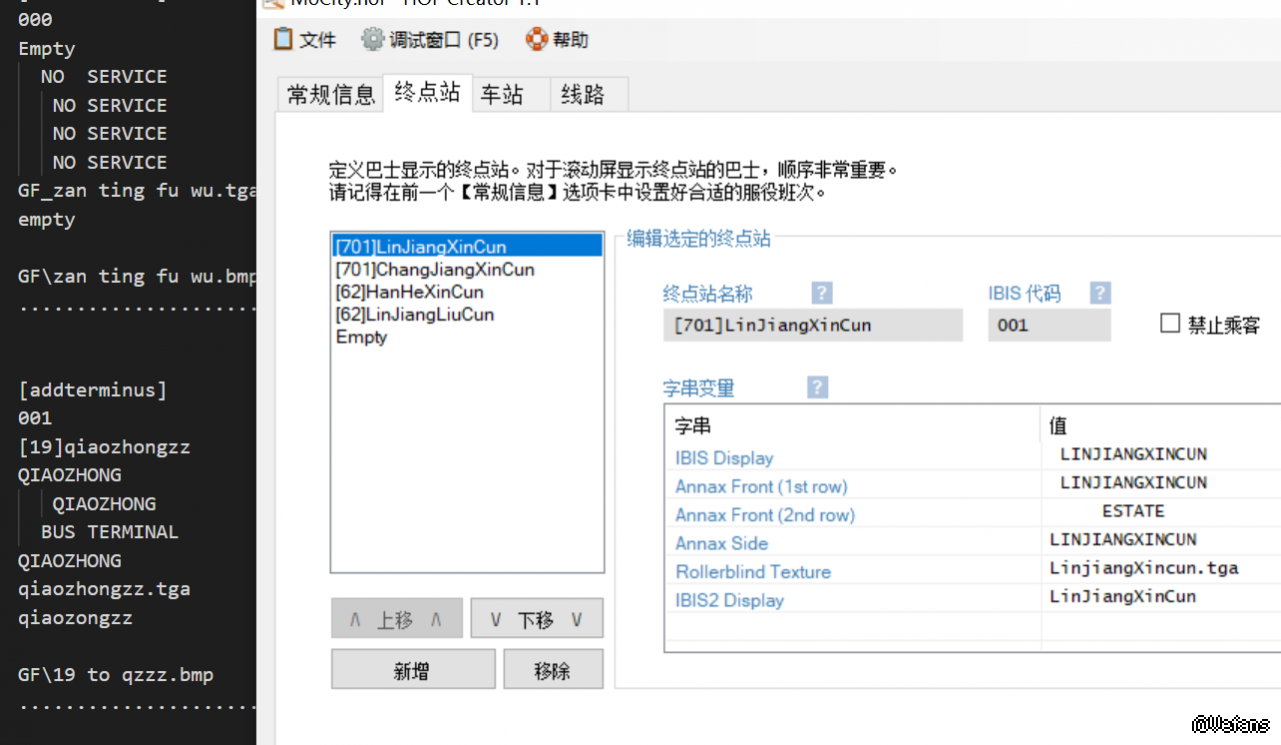Click the IBIS 代码 input field
This screenshot has height=745, width=1281.
[x=1049, y=325]
